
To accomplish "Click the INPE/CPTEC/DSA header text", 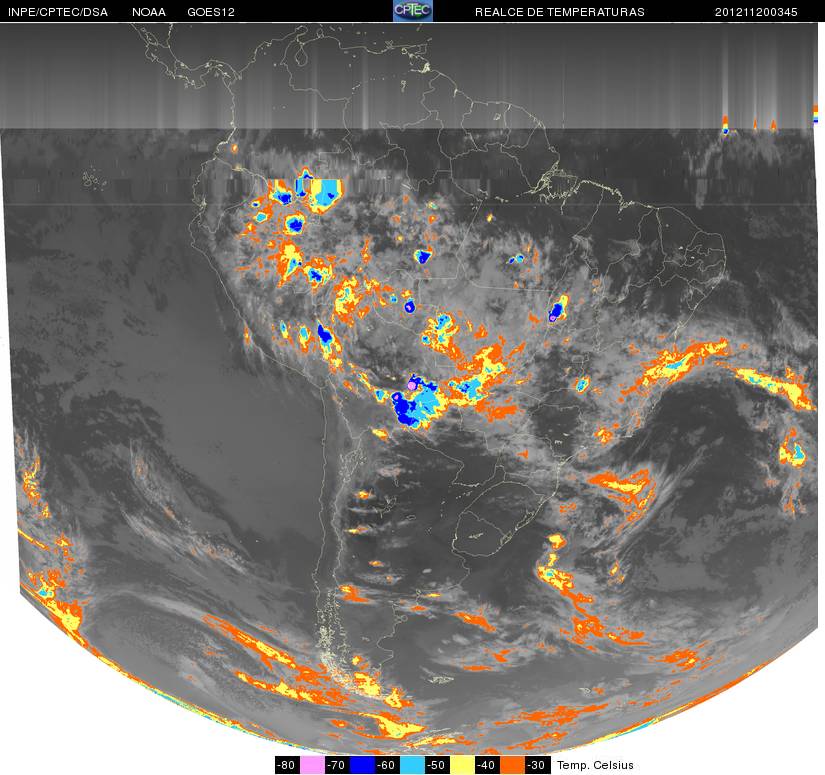I will (x=58, y=12).
